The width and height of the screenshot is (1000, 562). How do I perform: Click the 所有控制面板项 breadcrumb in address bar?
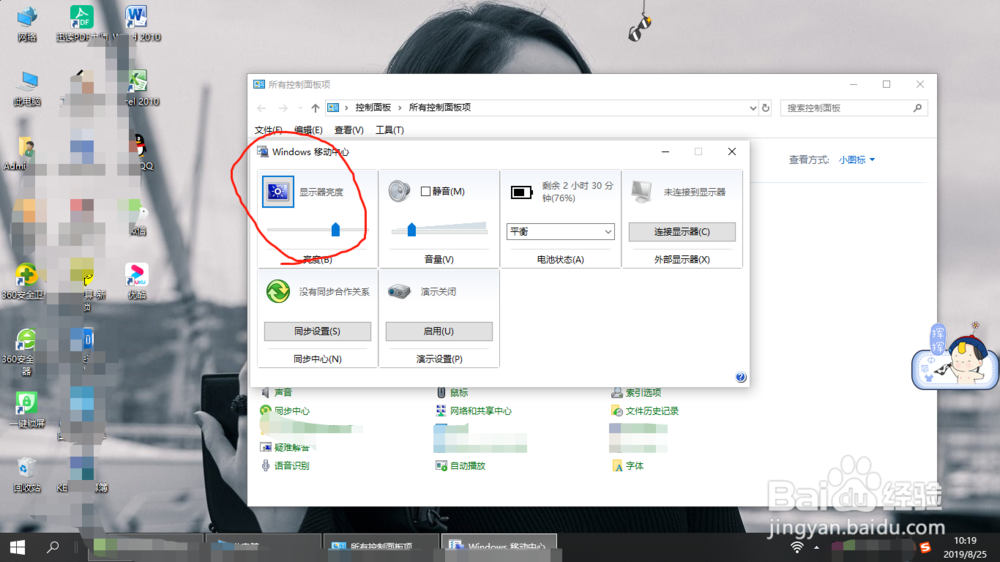439,108
